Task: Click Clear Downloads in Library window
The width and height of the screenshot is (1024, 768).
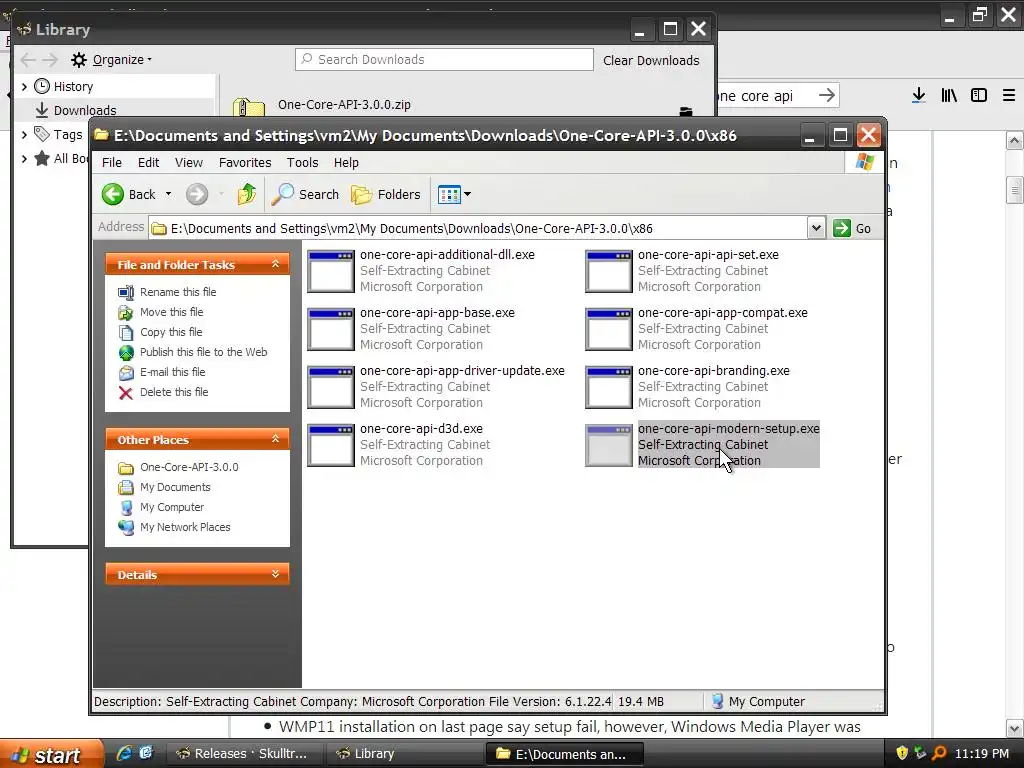Action: [651, 60]
